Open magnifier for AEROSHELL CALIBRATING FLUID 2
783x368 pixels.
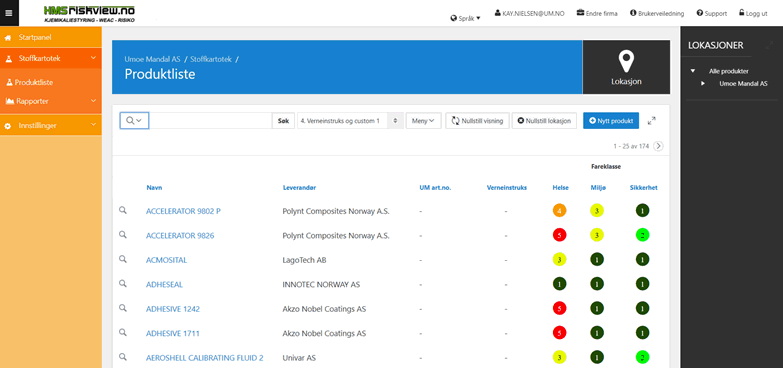click(123, 357)
